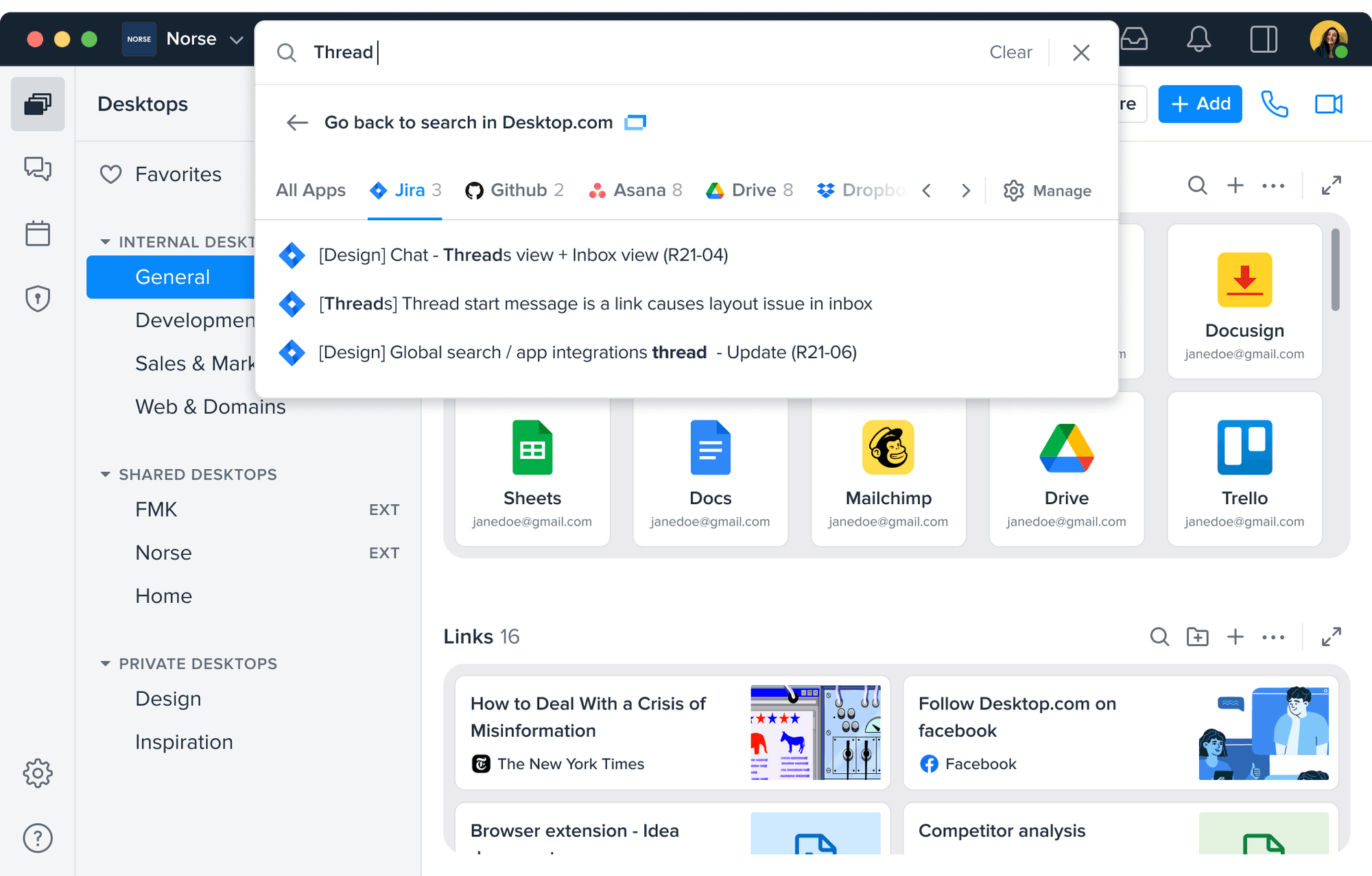Open the Thread start message Jira result
Viewport: 1372px width, 876px height.
595,304
